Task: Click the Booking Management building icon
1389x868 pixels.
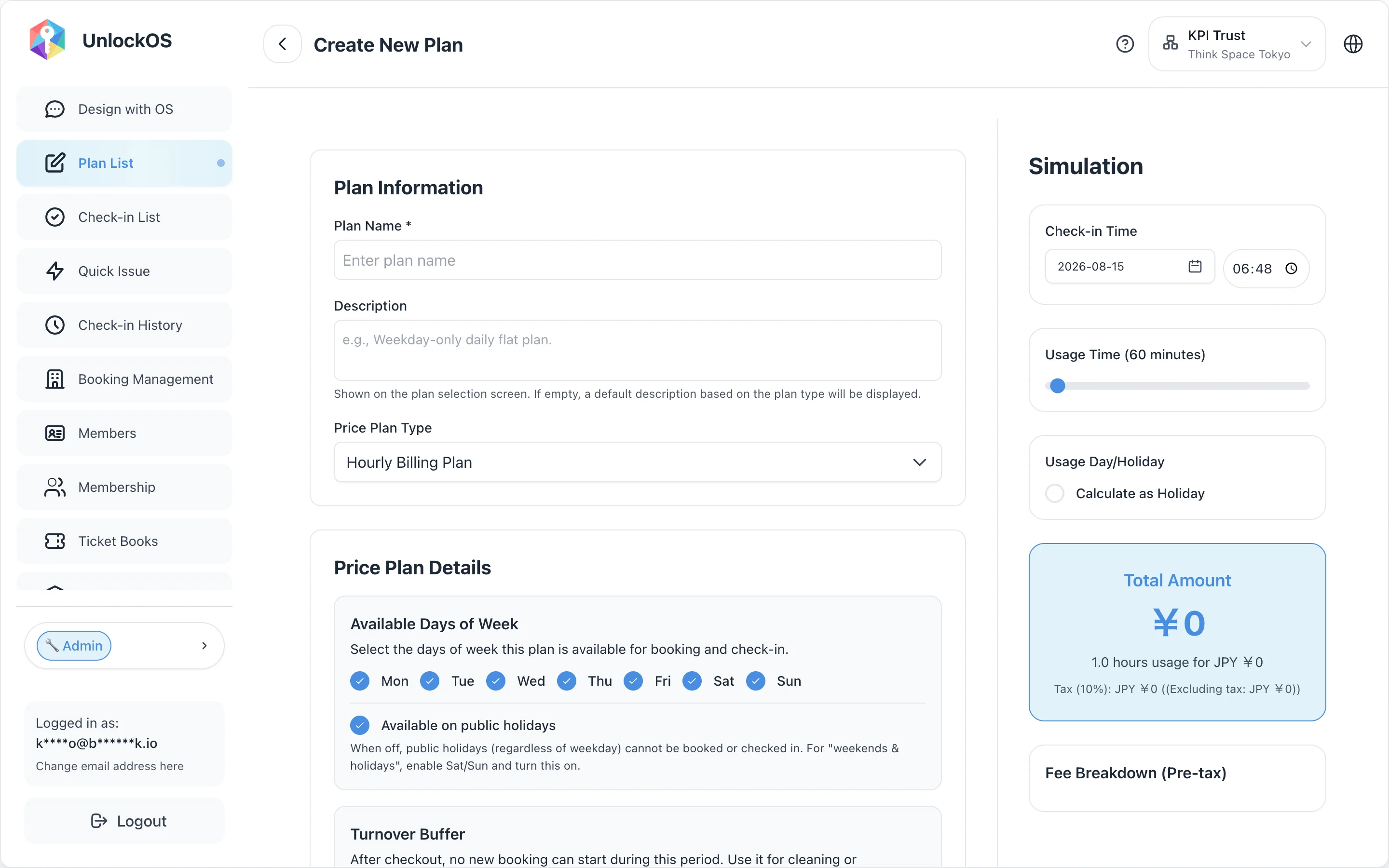Action: [55, 379]
